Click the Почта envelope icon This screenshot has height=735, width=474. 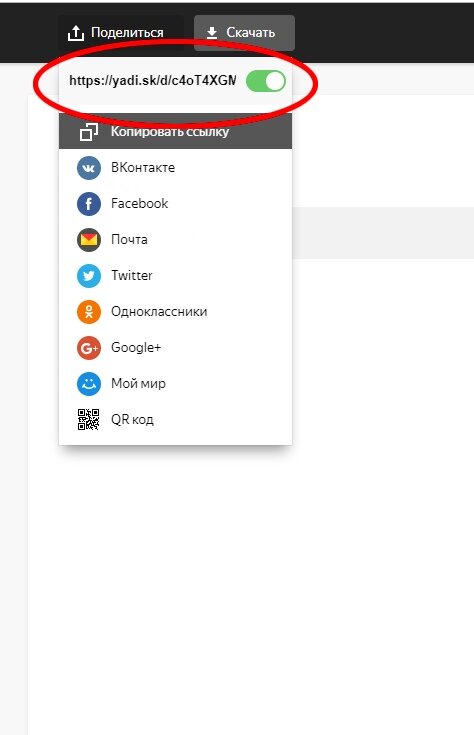click(89, 240)
